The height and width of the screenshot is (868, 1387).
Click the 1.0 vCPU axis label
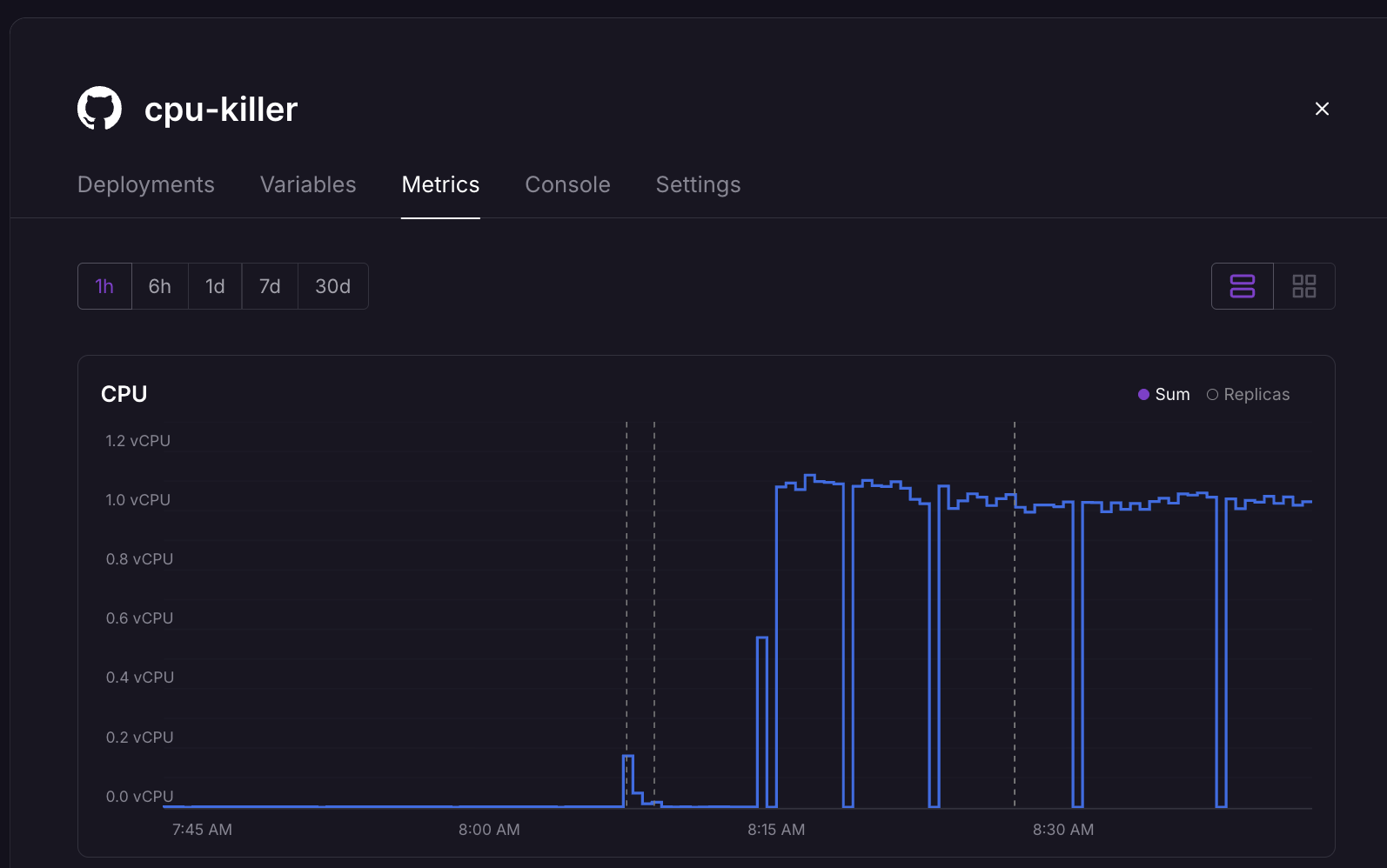pos(138,500)
